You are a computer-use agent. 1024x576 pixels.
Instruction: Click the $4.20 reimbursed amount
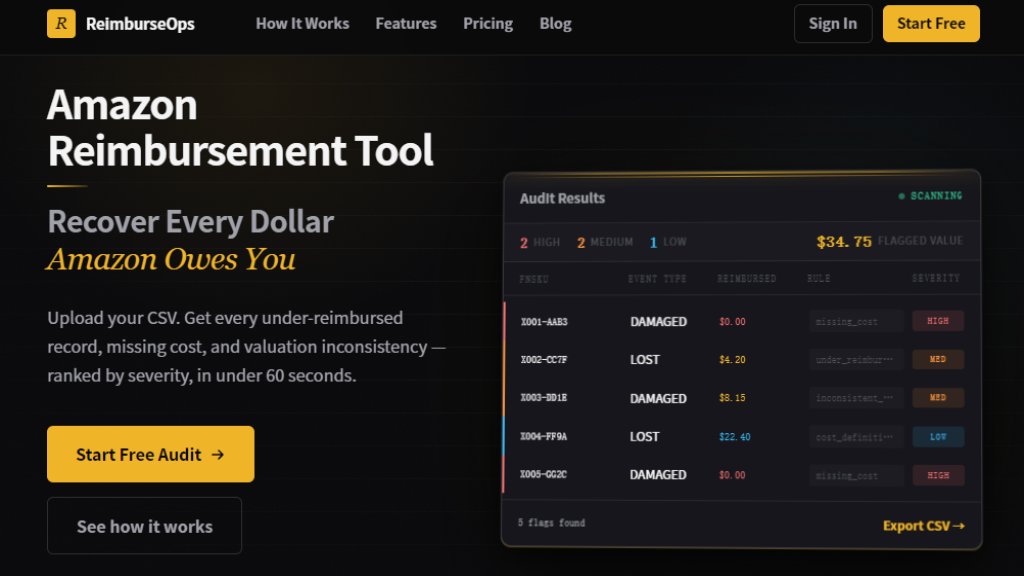[732, 359]
